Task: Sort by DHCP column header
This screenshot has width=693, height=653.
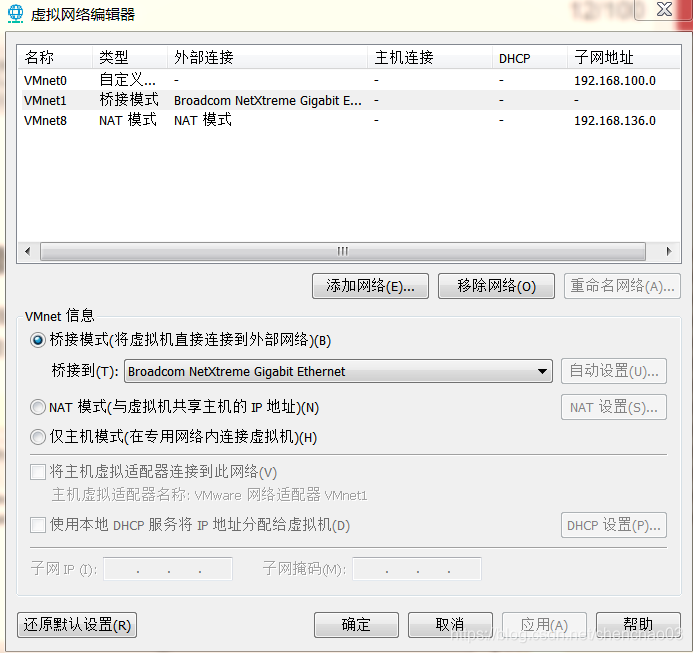Action: tap(530, 57)
